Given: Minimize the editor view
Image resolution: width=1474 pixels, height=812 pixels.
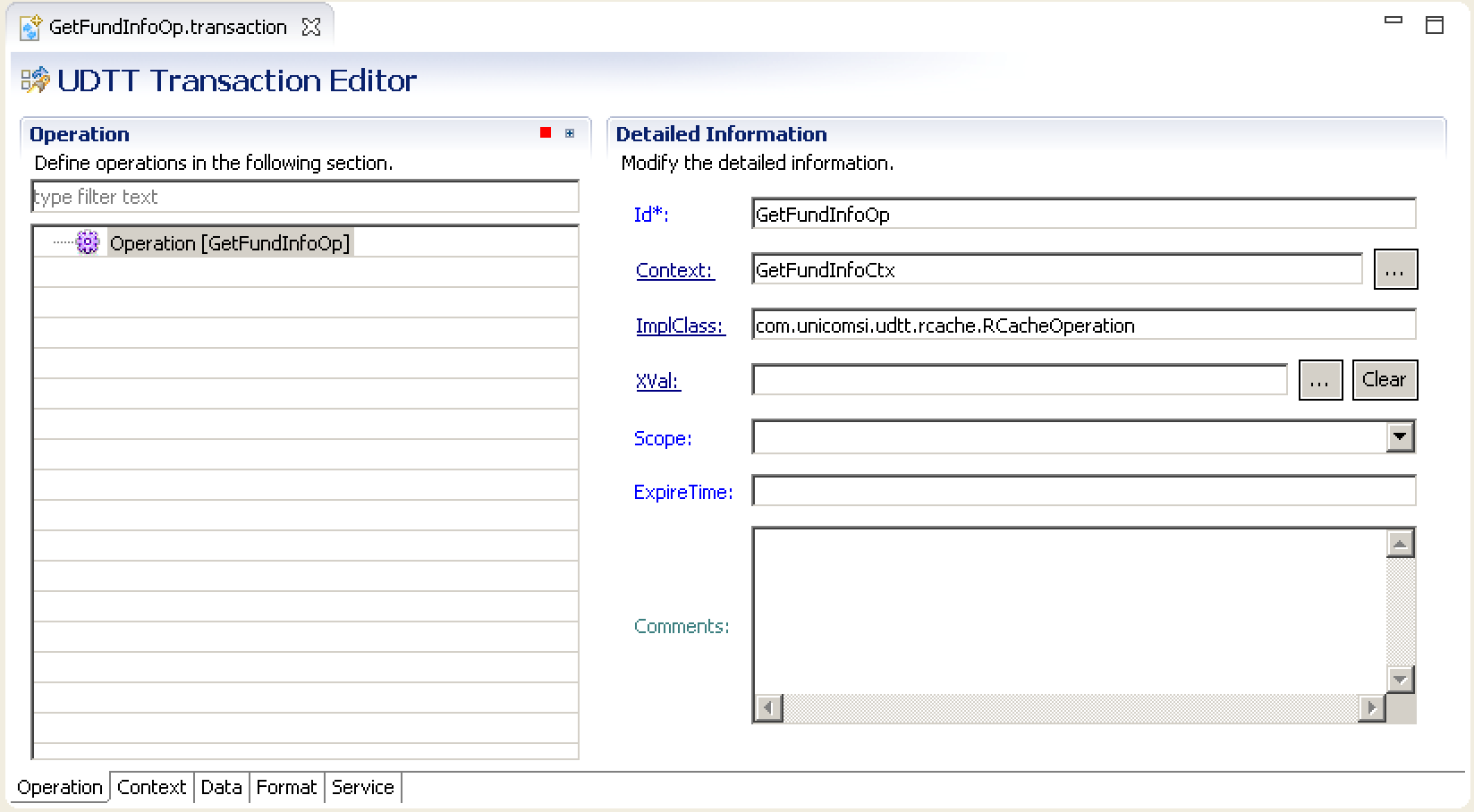Looking at the screenshot, I should [x=1394, y=20].
